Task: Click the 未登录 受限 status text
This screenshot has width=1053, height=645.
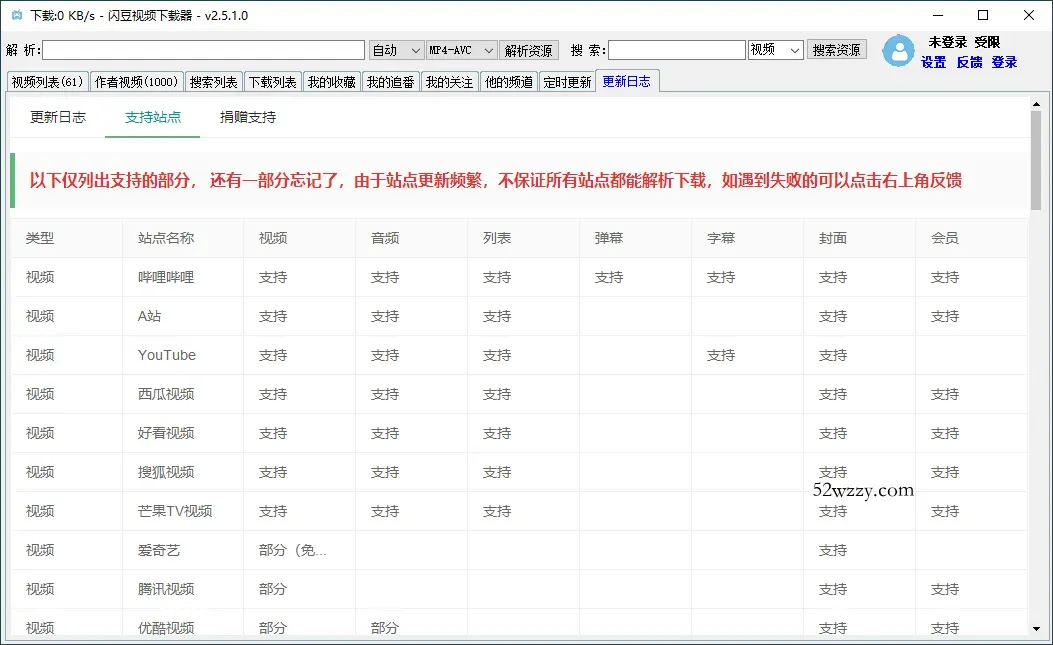Action: coord(964,42)
